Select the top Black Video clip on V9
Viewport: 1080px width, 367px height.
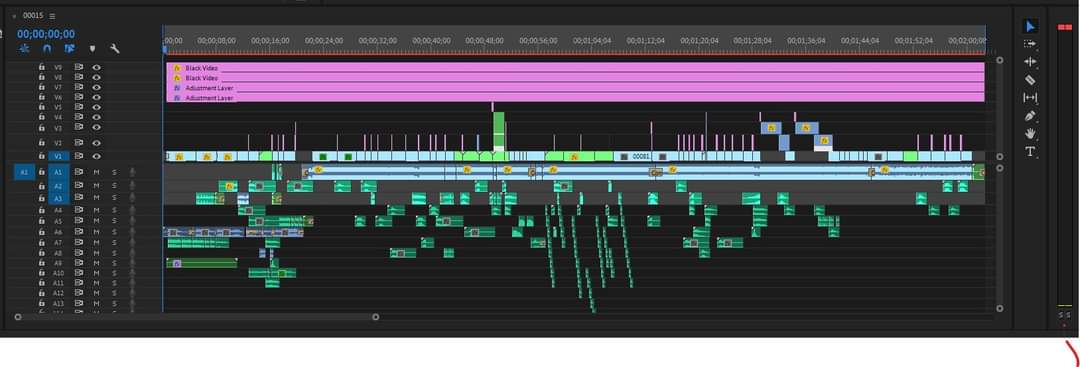point(575,67)
